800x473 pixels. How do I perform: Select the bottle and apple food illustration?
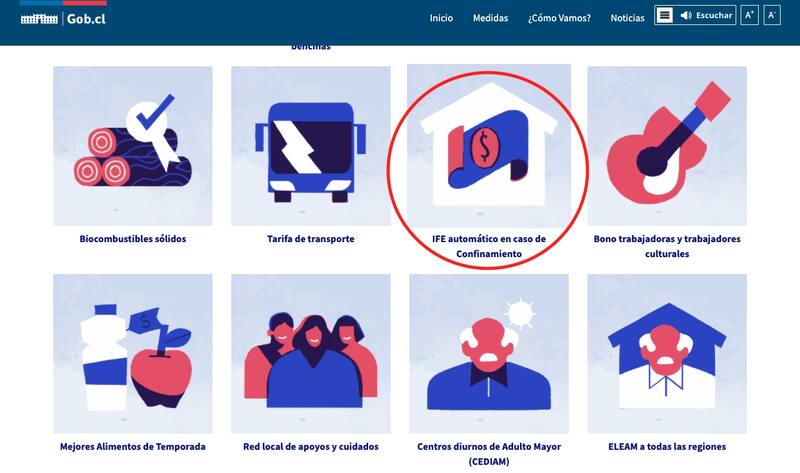tap(133, 354)
